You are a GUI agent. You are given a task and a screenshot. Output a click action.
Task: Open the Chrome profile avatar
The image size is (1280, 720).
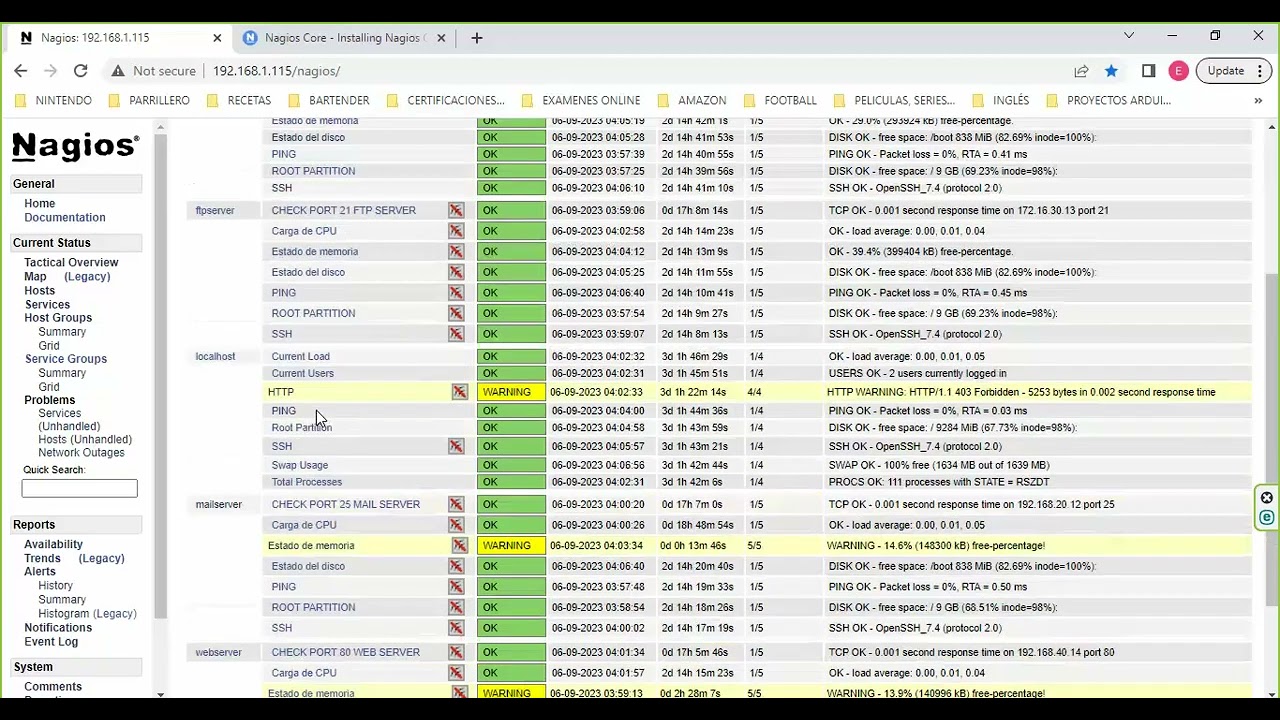[x=1179, y=71]
